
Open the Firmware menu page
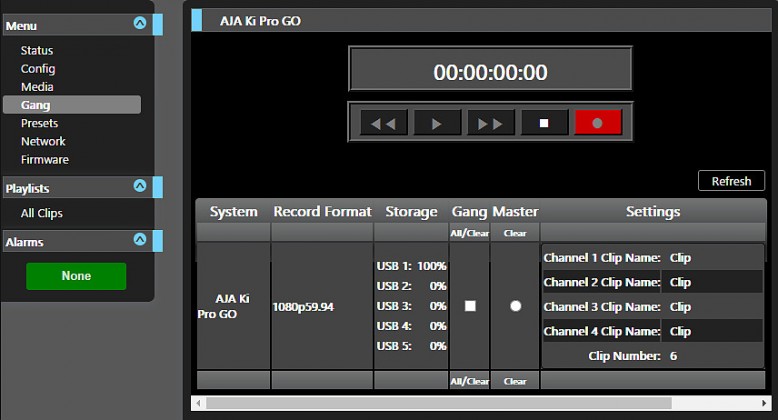(x=45, y=160)
